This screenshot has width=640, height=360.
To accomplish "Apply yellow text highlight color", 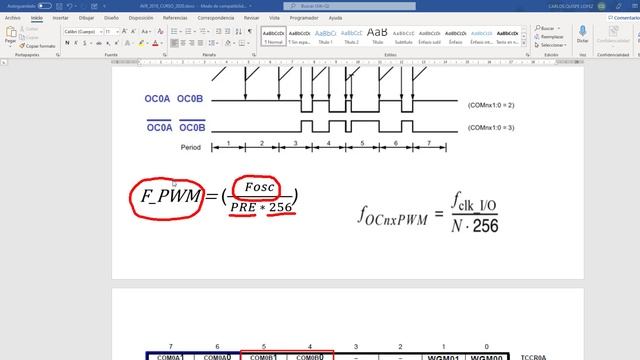I will [141, 43].
